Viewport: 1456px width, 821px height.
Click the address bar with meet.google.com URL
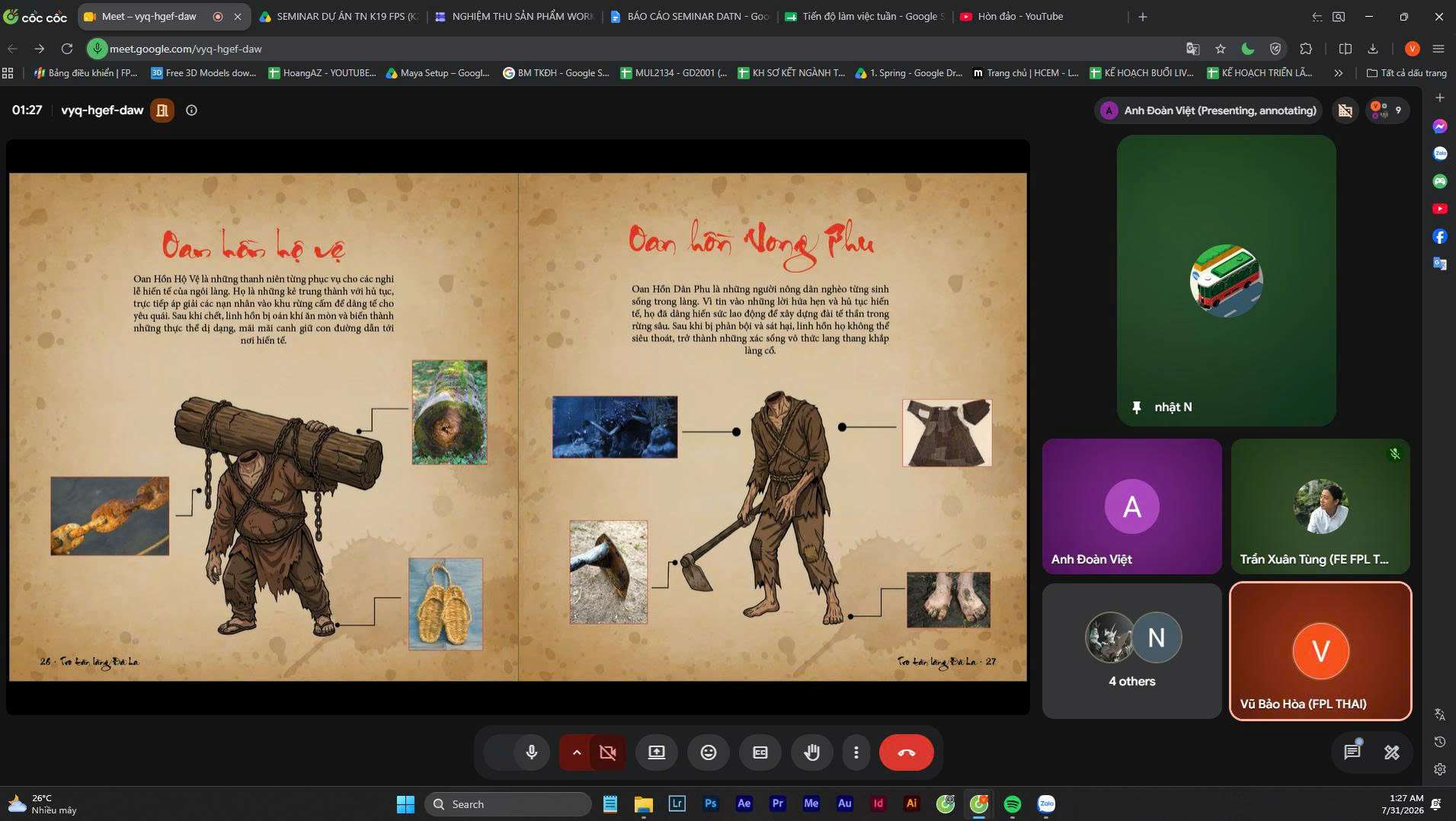coord(640,49)
